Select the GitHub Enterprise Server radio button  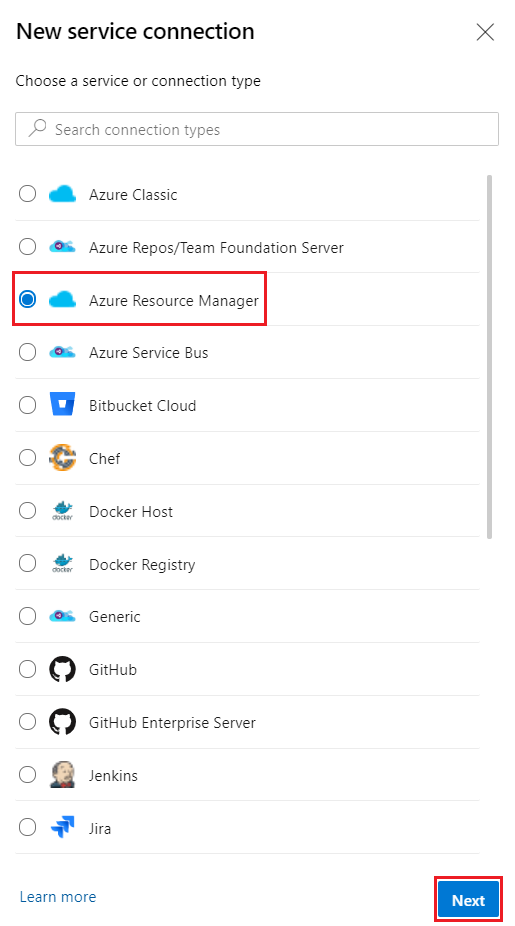(27, 722)
